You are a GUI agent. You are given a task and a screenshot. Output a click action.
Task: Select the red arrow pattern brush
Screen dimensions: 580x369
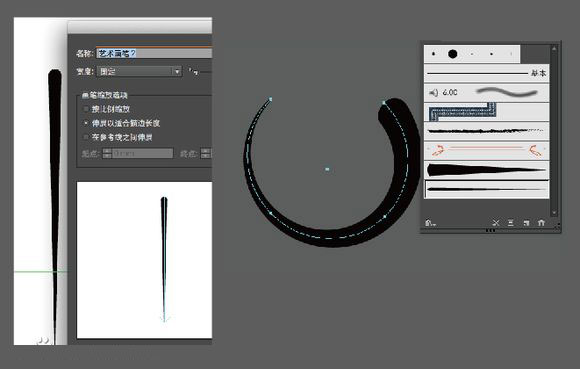click(x=486, y=150)
